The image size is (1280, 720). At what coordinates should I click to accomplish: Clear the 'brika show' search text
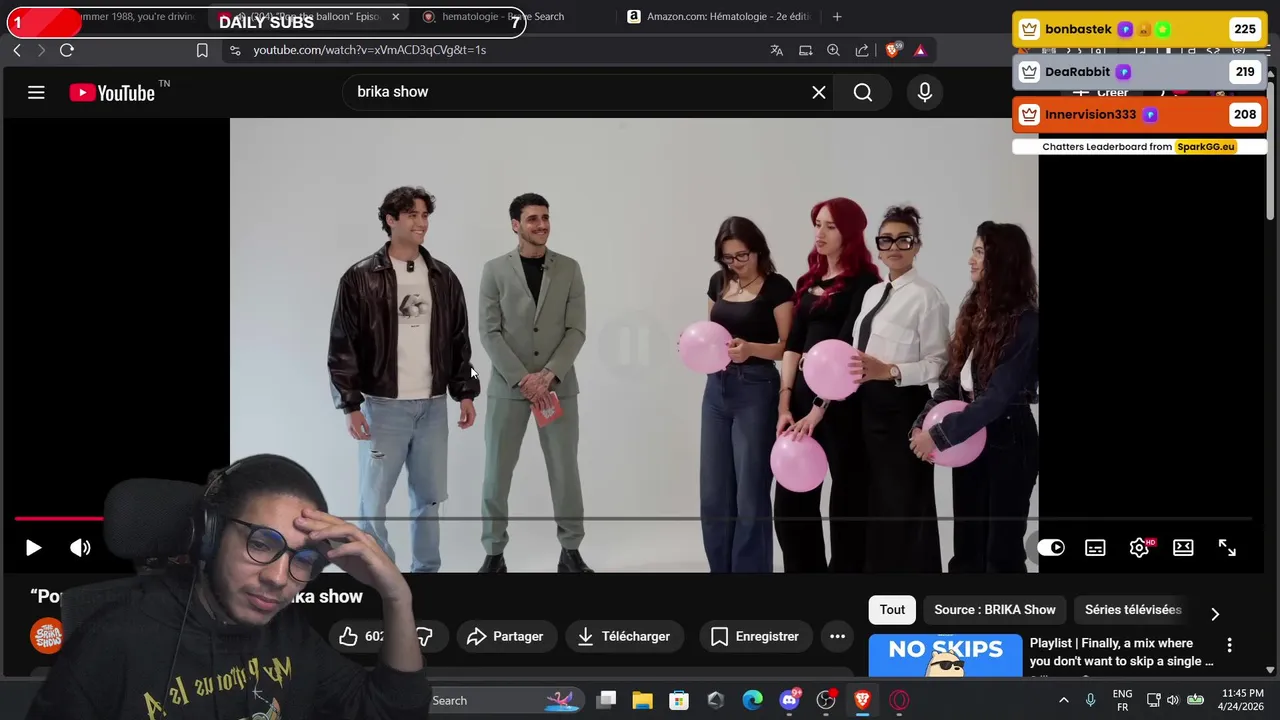click(x=818, y=92)
